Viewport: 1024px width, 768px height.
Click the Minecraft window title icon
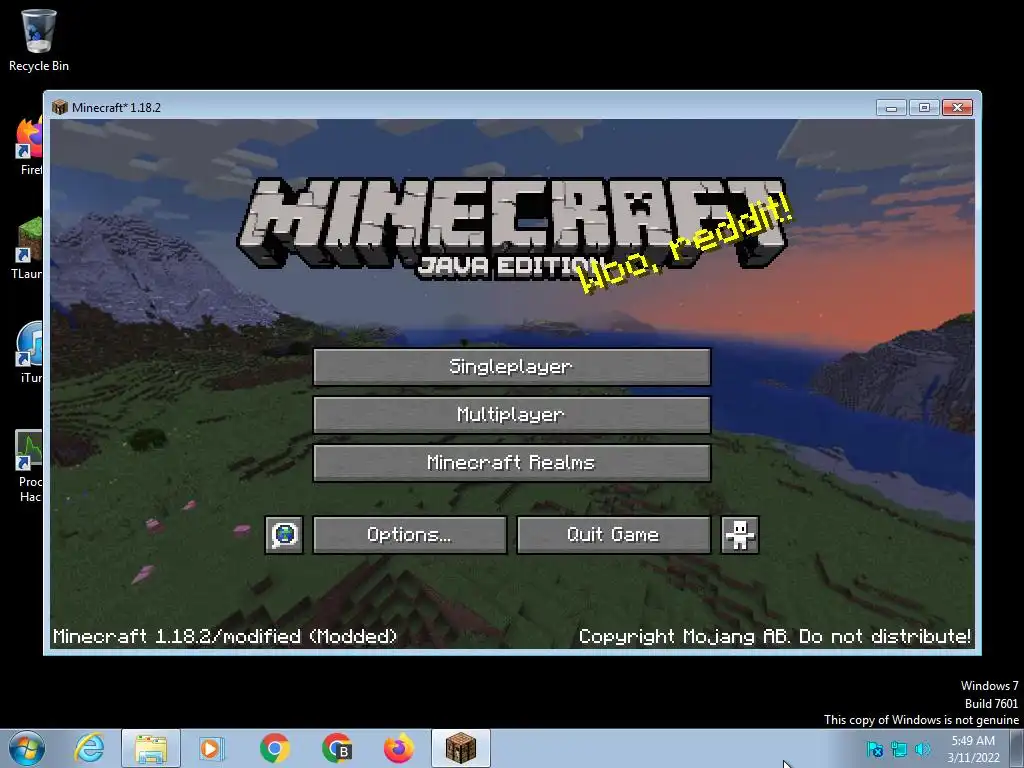click(x=59, y=107)
